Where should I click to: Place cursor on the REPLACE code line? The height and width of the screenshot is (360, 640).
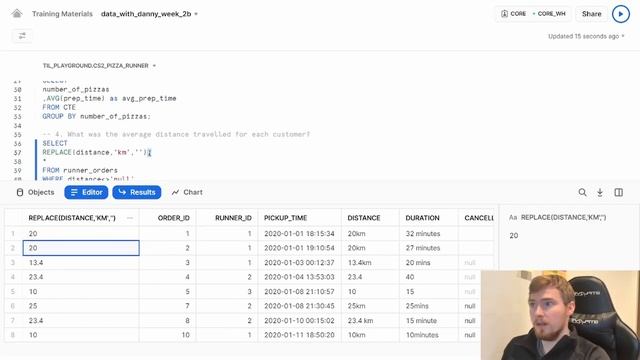coord(96,152)
